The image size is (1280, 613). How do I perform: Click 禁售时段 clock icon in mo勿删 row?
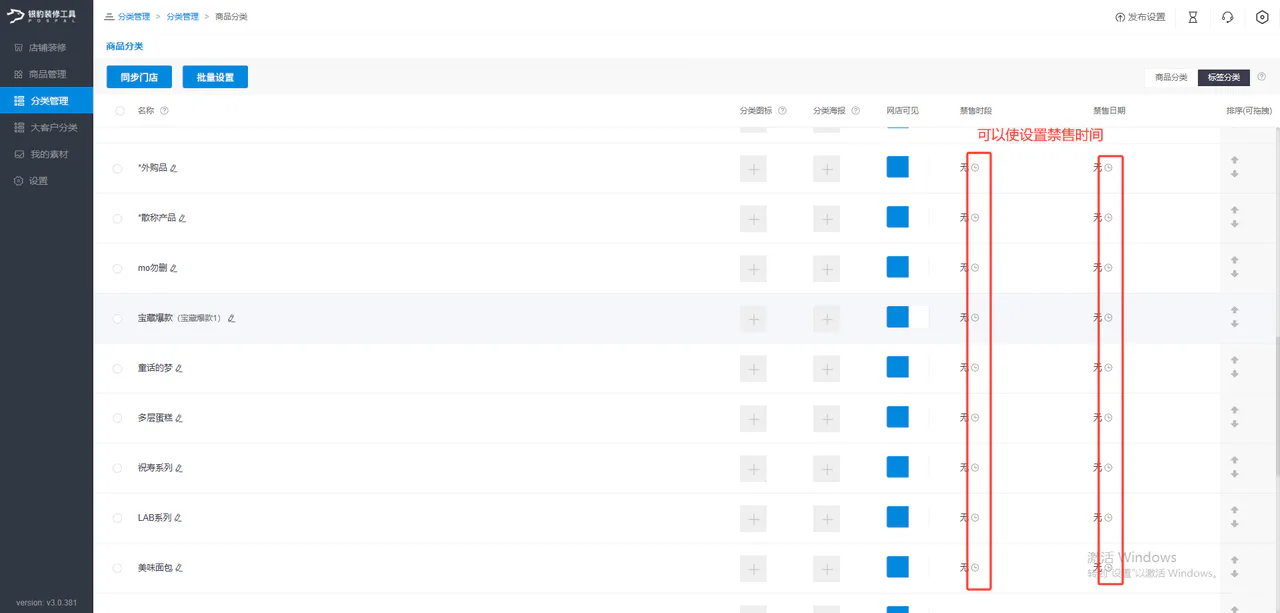tap(975, 268)
